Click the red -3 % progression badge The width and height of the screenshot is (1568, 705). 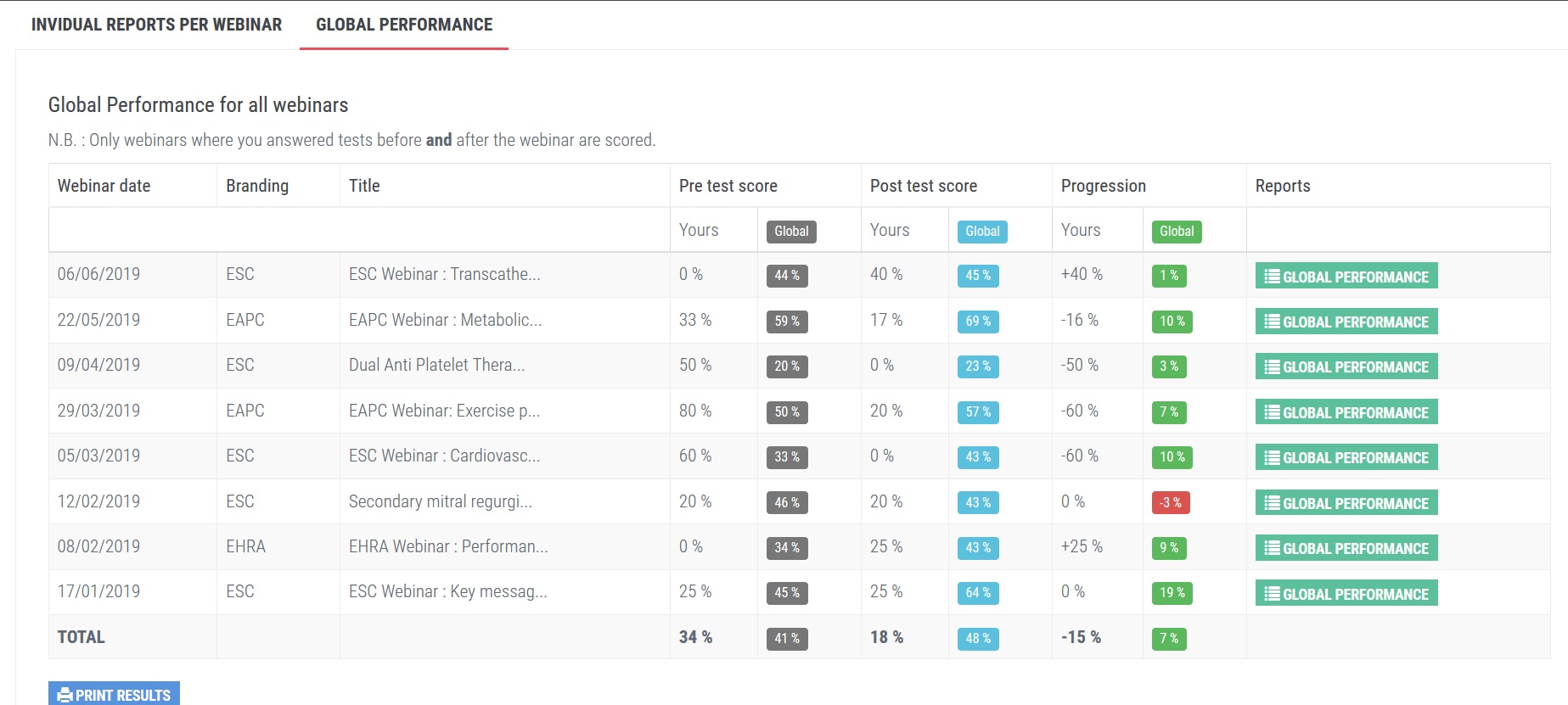[x=1171, y=502]
